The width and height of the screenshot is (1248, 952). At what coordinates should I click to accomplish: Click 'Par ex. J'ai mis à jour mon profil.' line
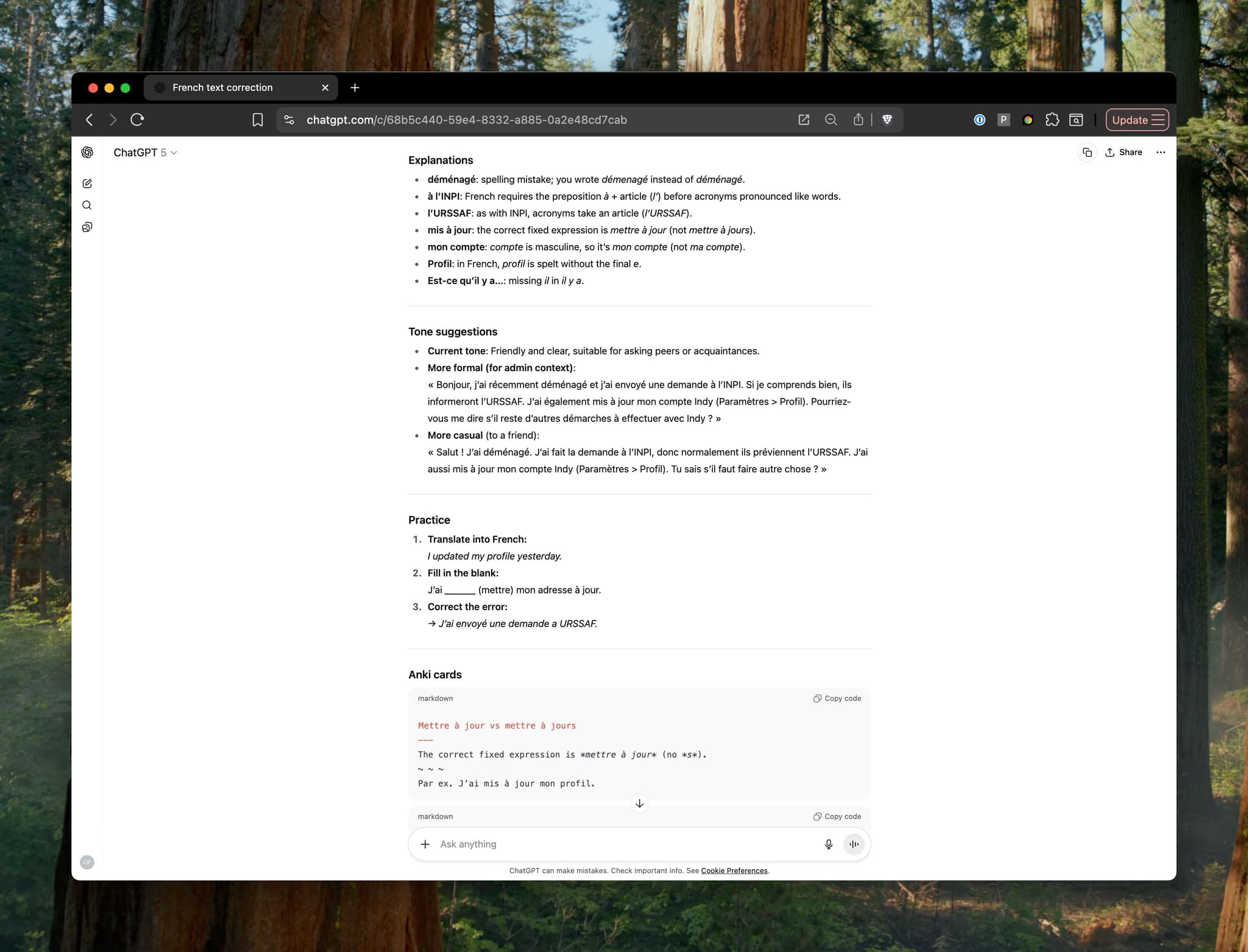pos(506,784)
